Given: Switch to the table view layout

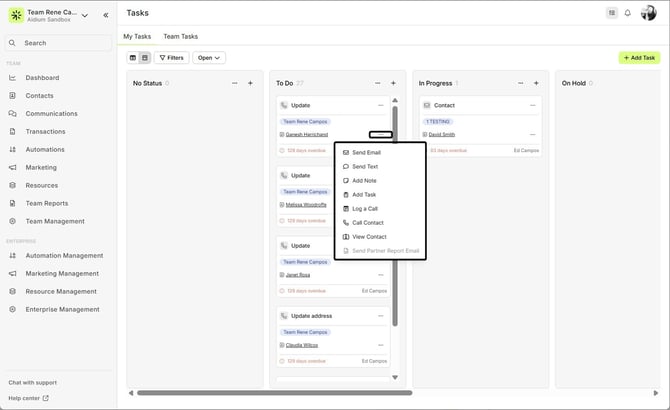Looking at the screenshot, I should point(133,58).
